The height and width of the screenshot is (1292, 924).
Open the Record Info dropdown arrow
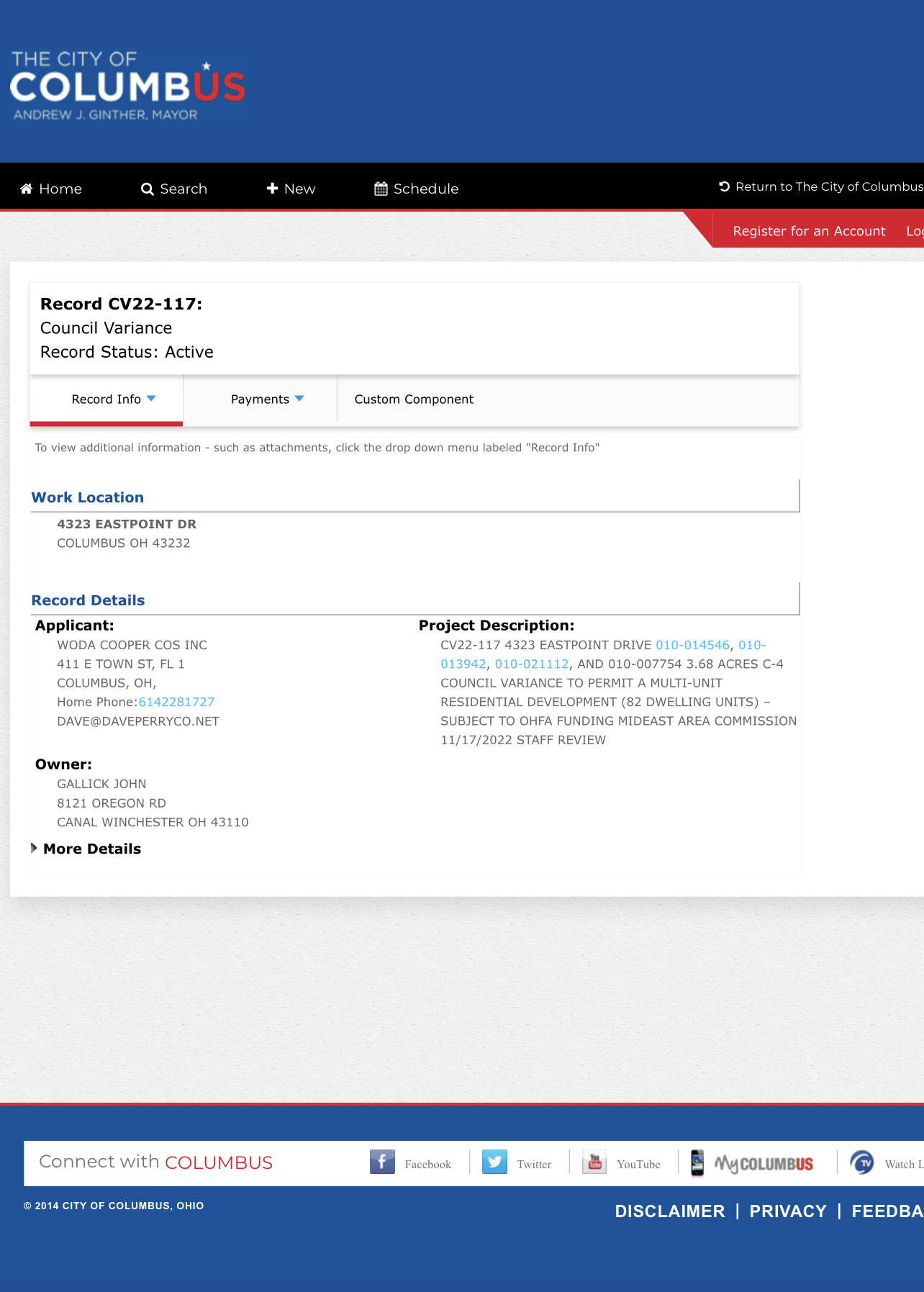point(151,398)
